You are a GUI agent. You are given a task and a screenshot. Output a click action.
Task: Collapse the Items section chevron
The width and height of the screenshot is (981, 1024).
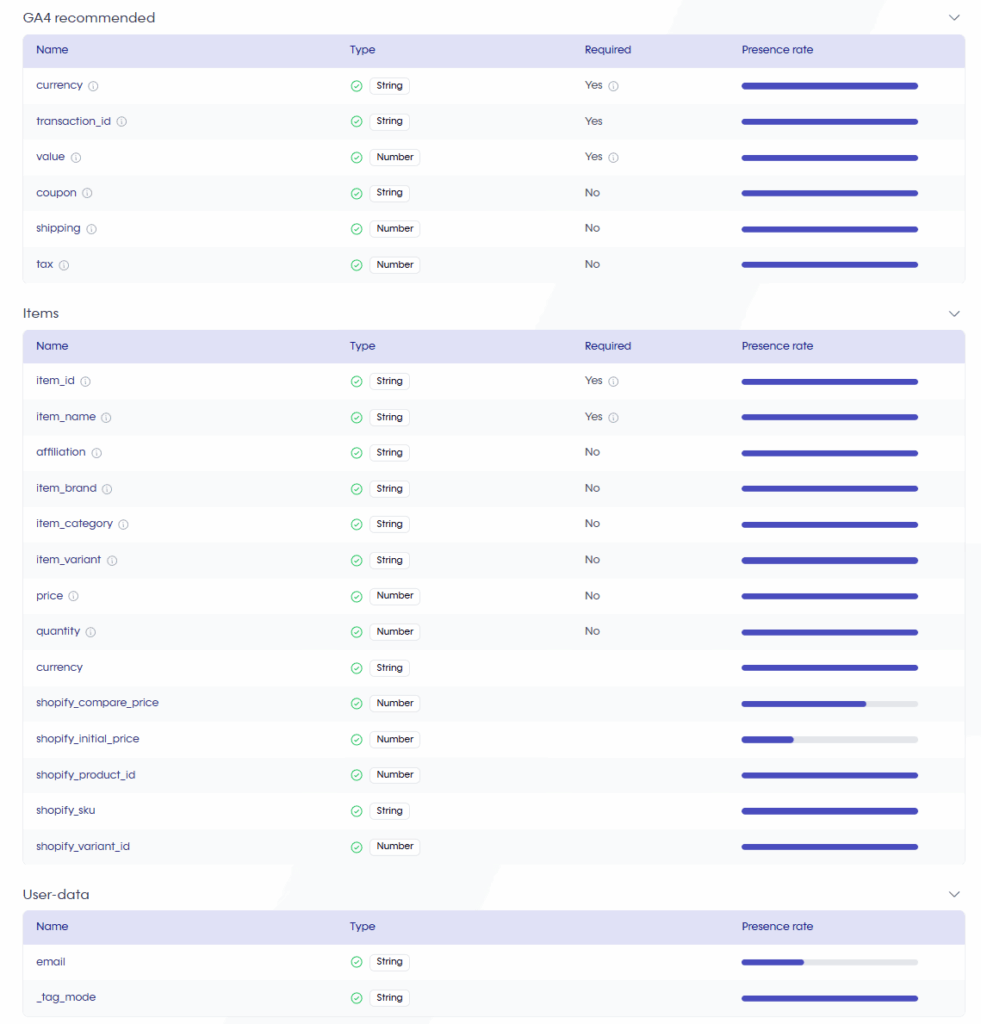[x=954, y=313]
